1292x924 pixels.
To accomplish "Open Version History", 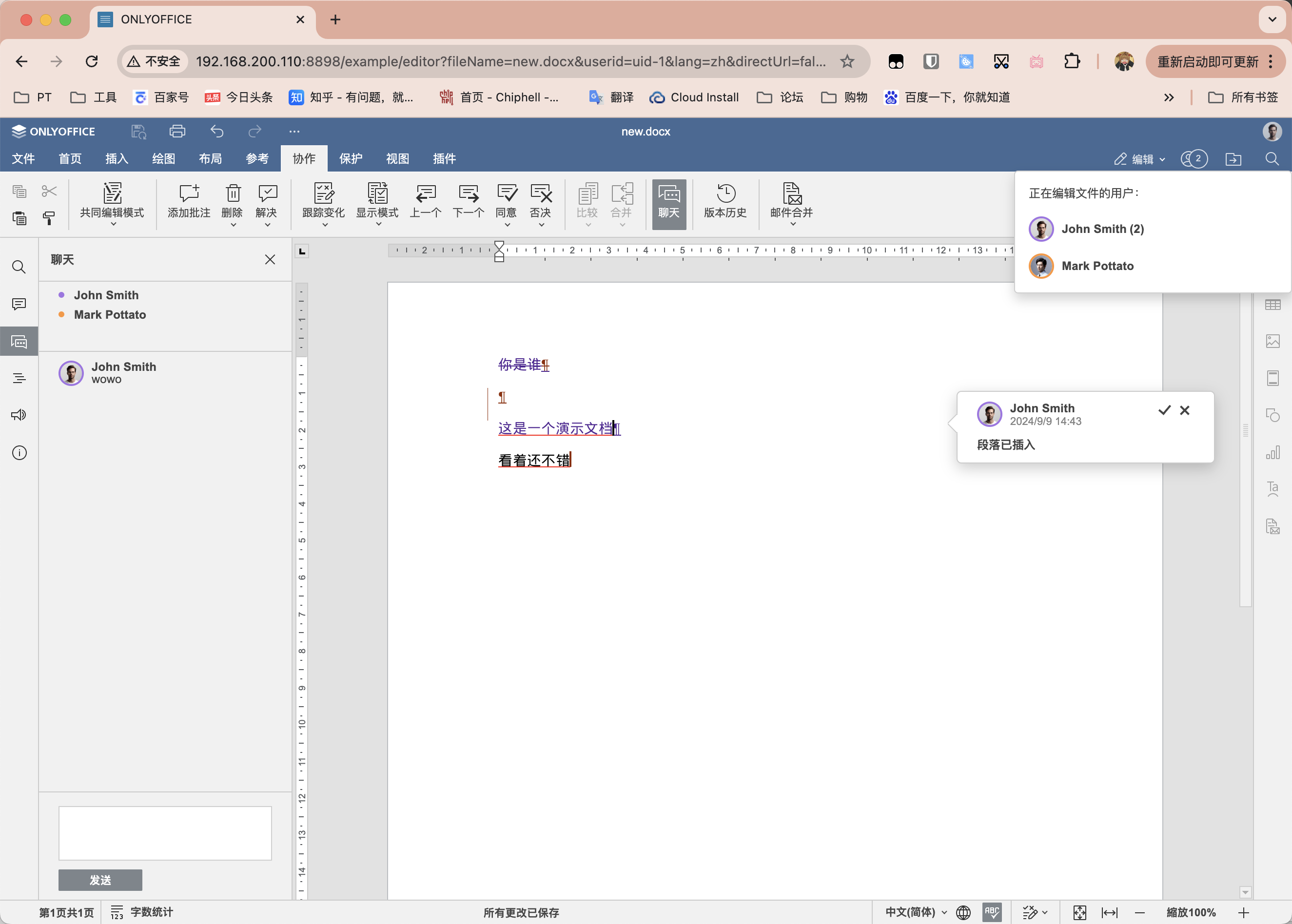I will (725, 201).
